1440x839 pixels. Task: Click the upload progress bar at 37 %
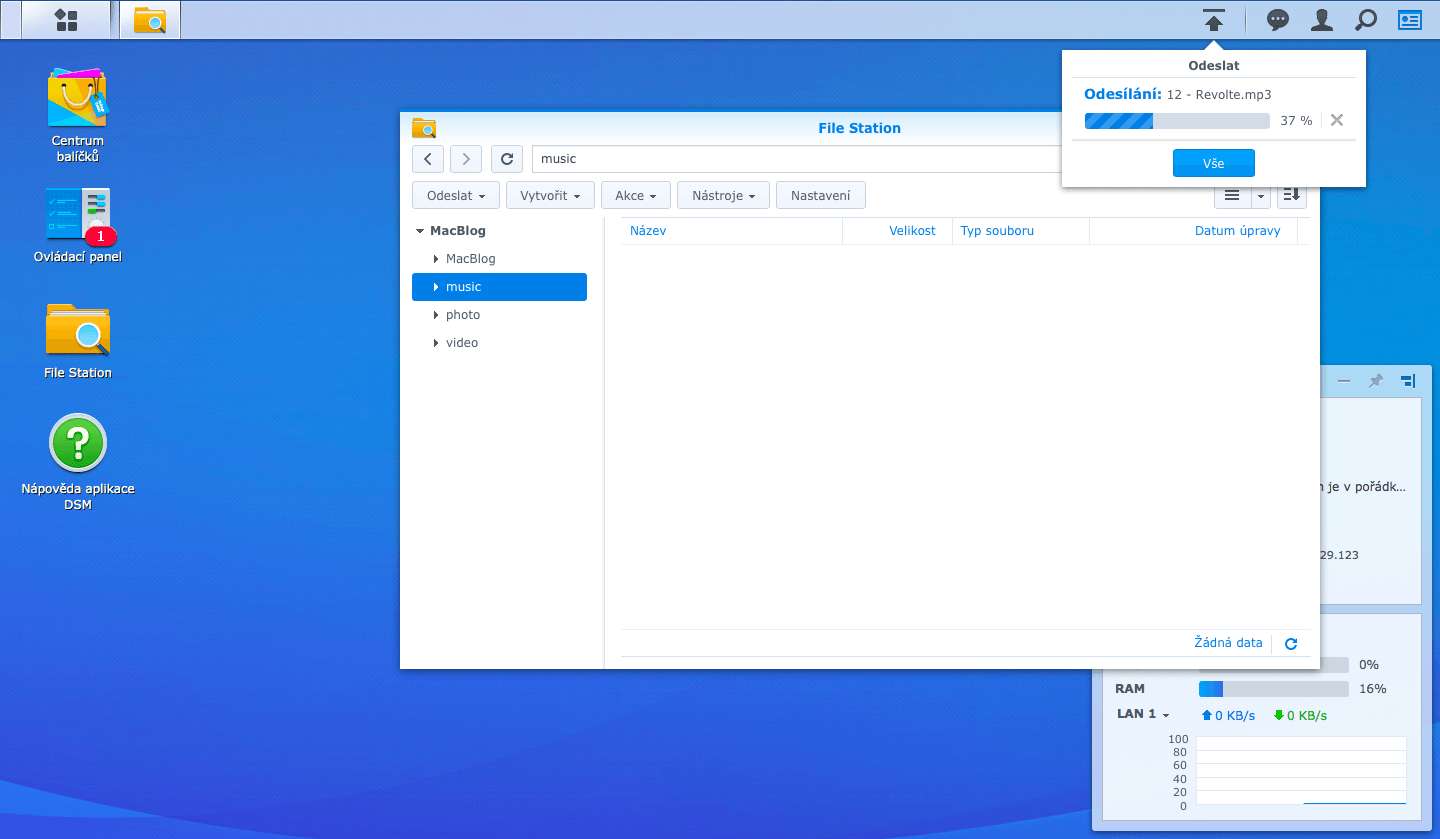[x=1177, y=121]
